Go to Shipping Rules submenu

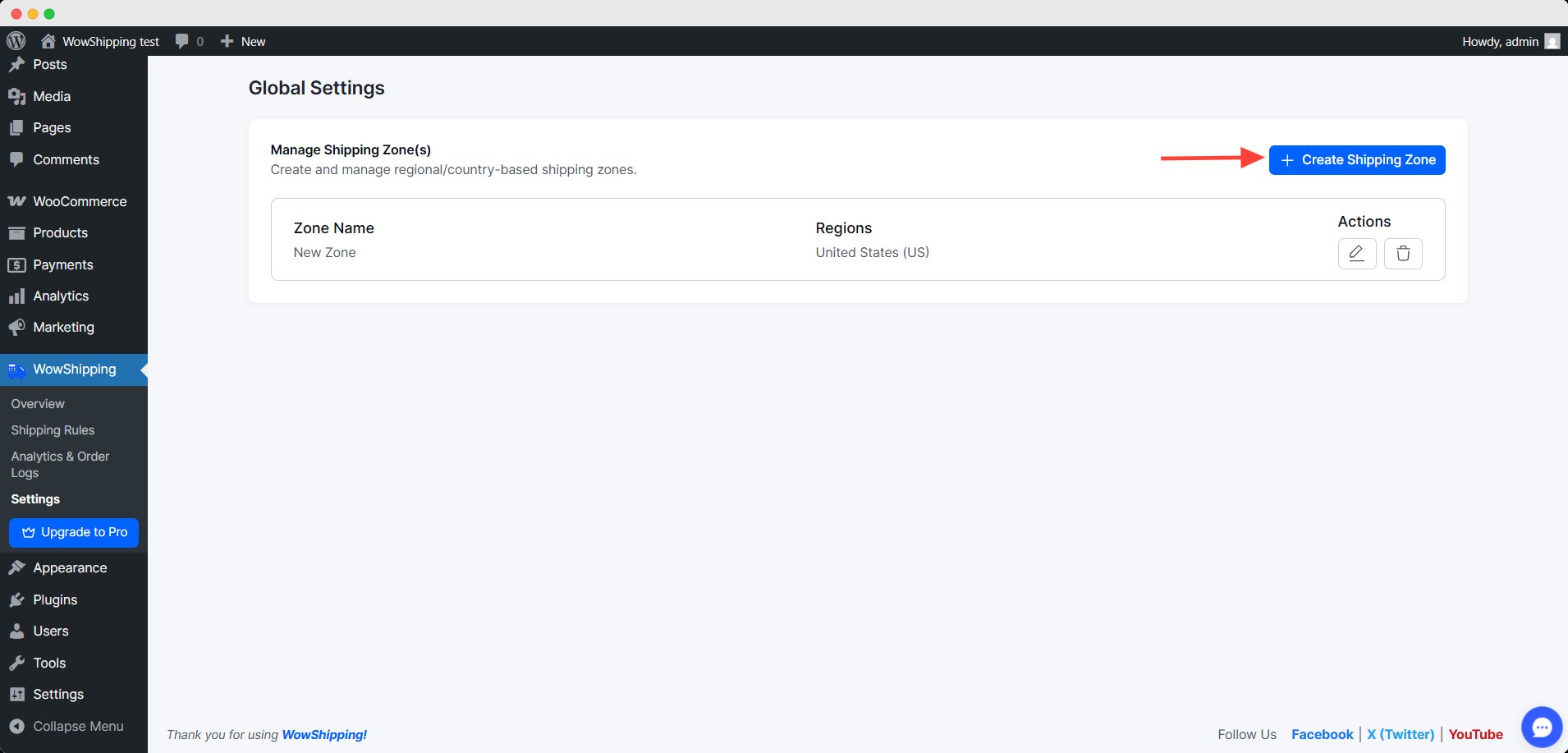[x=53, y=430]
